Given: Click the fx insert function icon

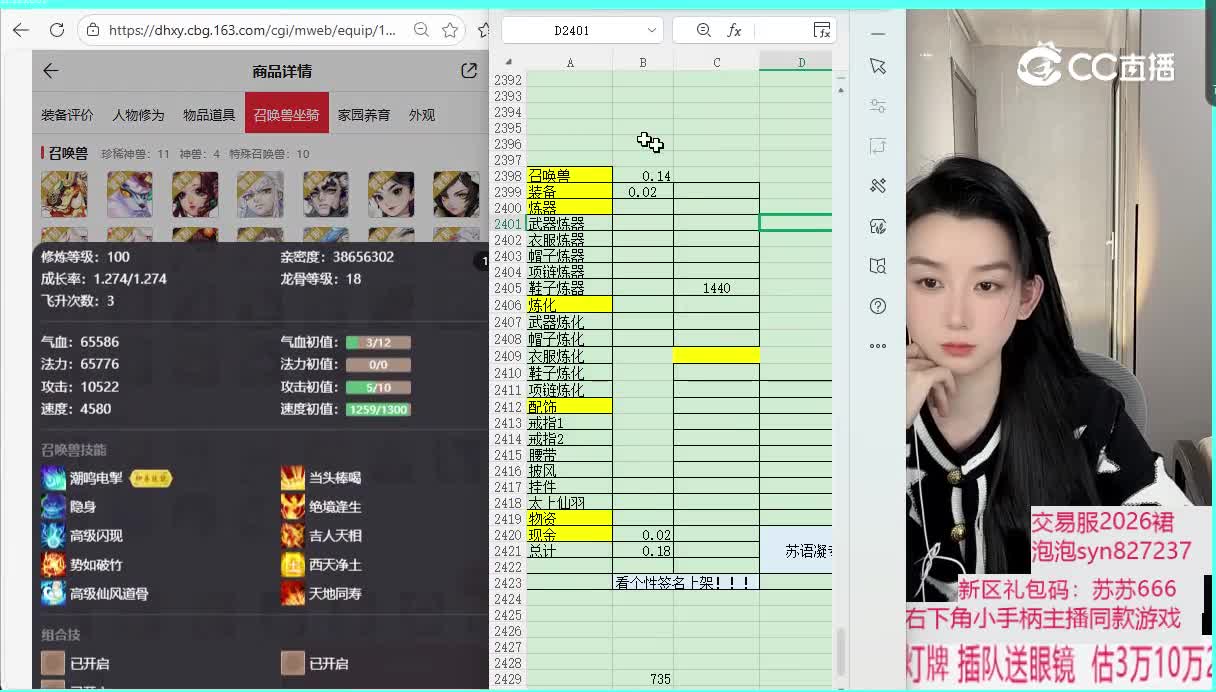Looking at the screenshot, I should tap(734, 31).
